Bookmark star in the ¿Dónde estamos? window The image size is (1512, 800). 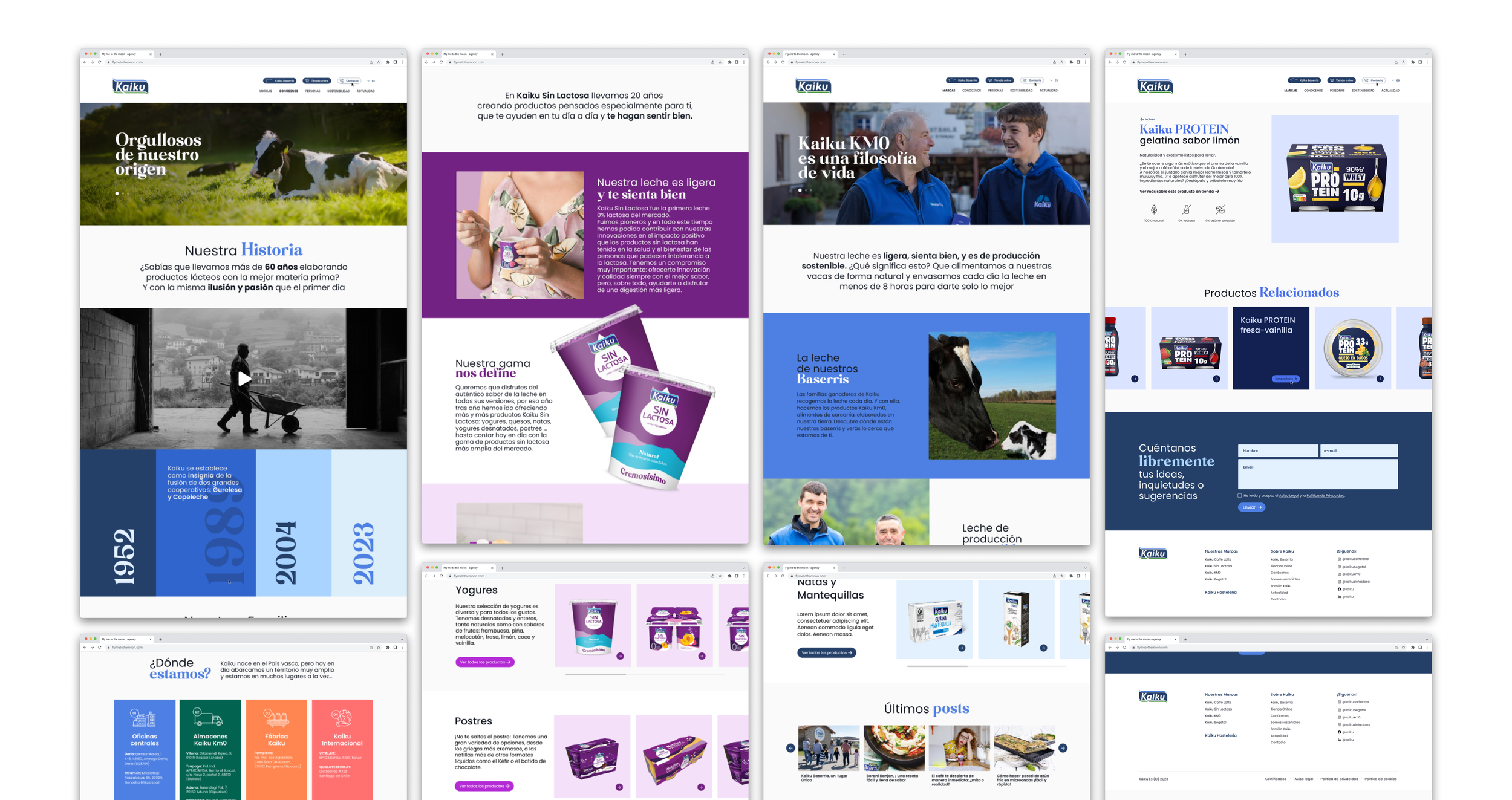(379, 648)
